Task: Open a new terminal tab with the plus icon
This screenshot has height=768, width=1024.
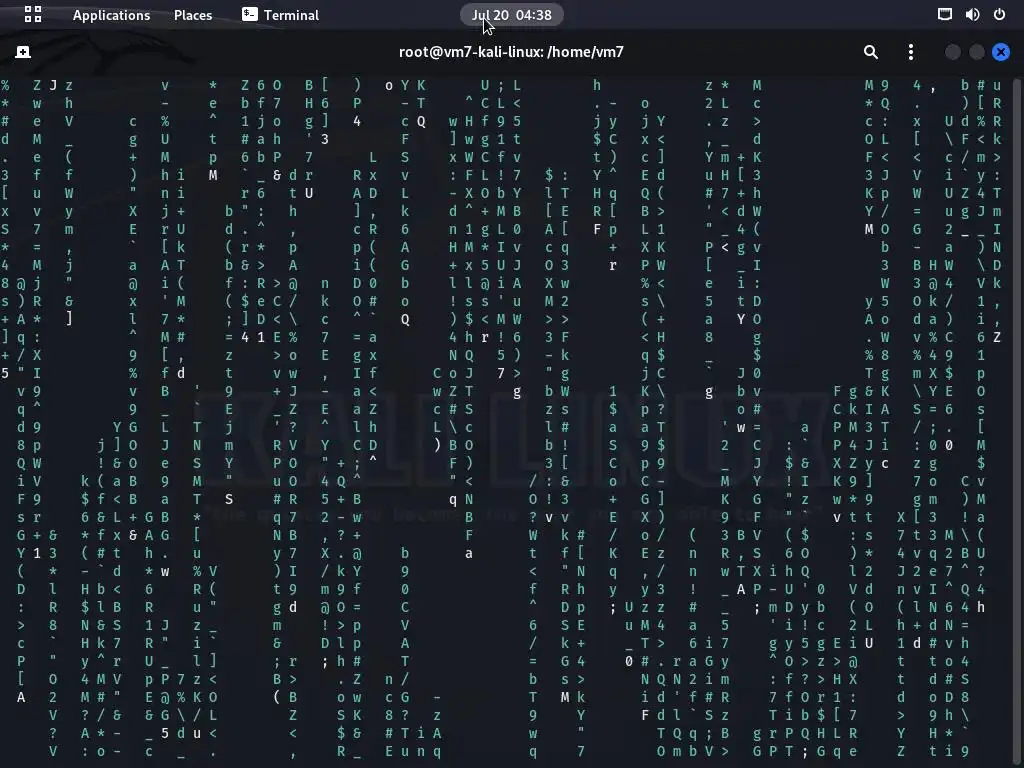Action: 23,52
